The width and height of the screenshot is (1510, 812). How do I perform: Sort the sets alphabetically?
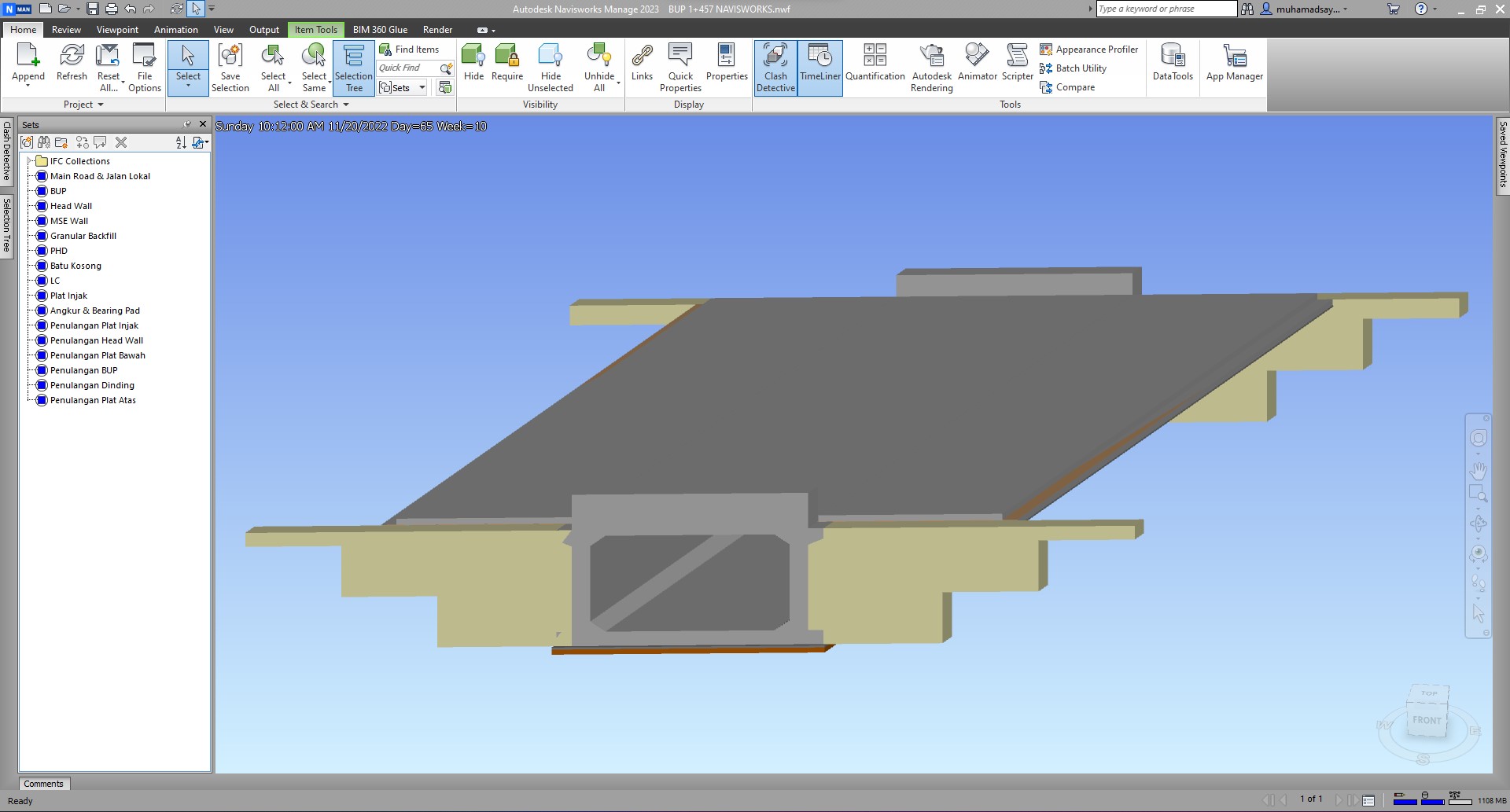click(x=181, y=142)
